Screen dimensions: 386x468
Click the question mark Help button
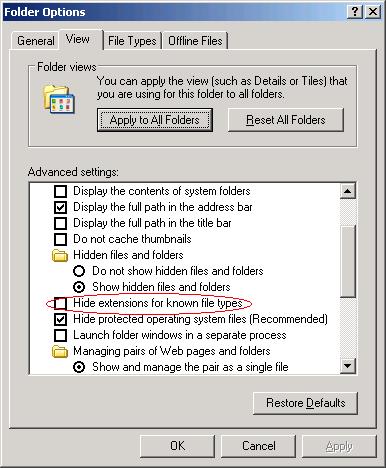pyautogui.click(x=355, y=12)
